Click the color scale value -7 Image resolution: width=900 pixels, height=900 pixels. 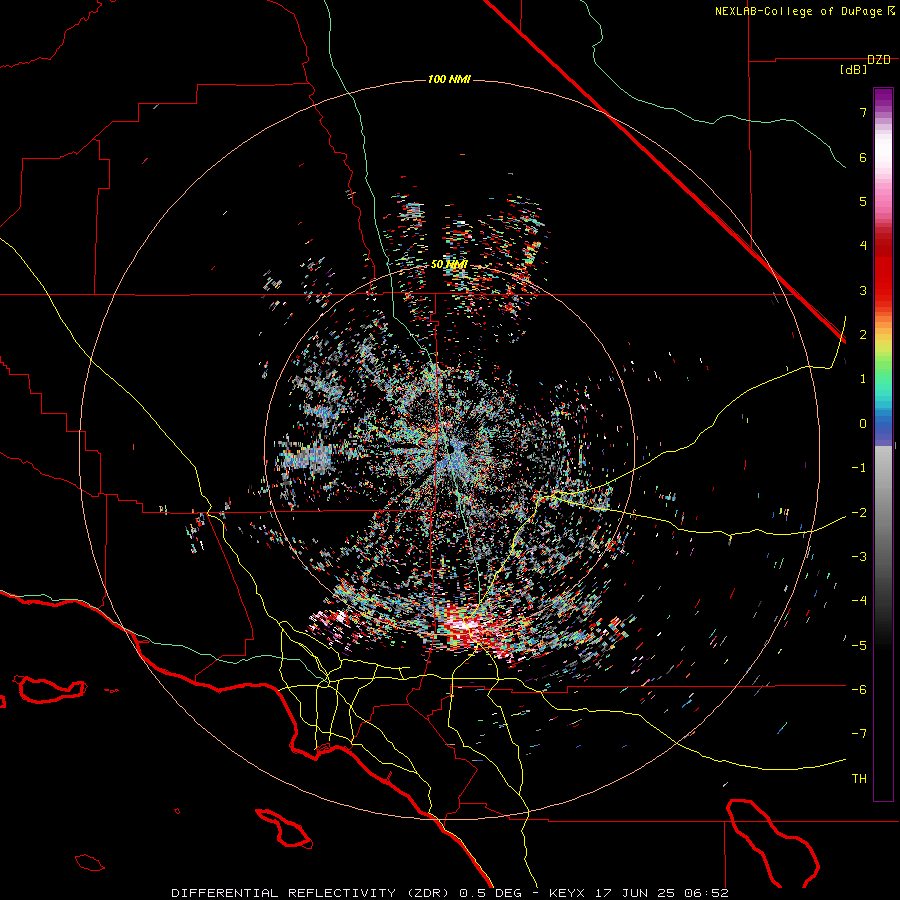(x=859, y=734)
